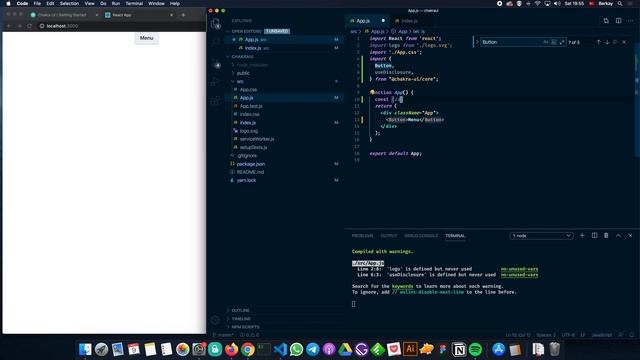This screenshot has width=640, height=360.
Task: Reload the page in the browser
Action: pyautogui.click(x=29, y=26)
